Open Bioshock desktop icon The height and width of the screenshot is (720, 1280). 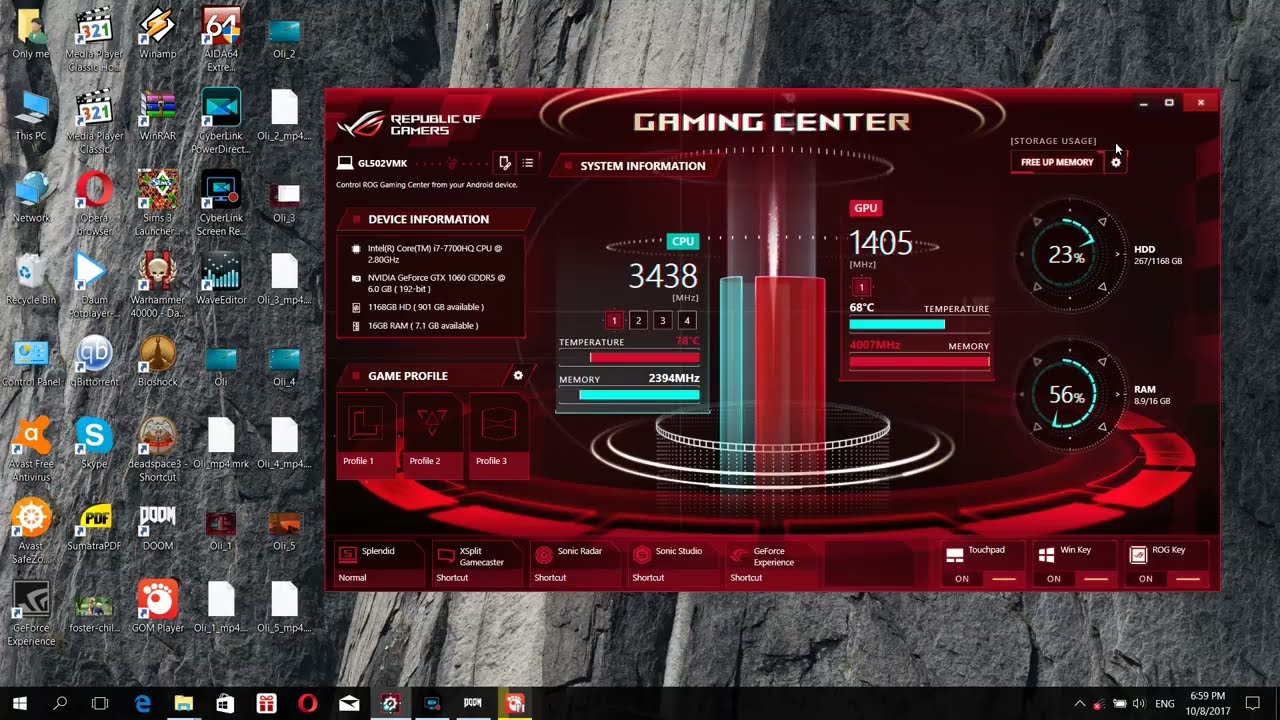(157, 361)
